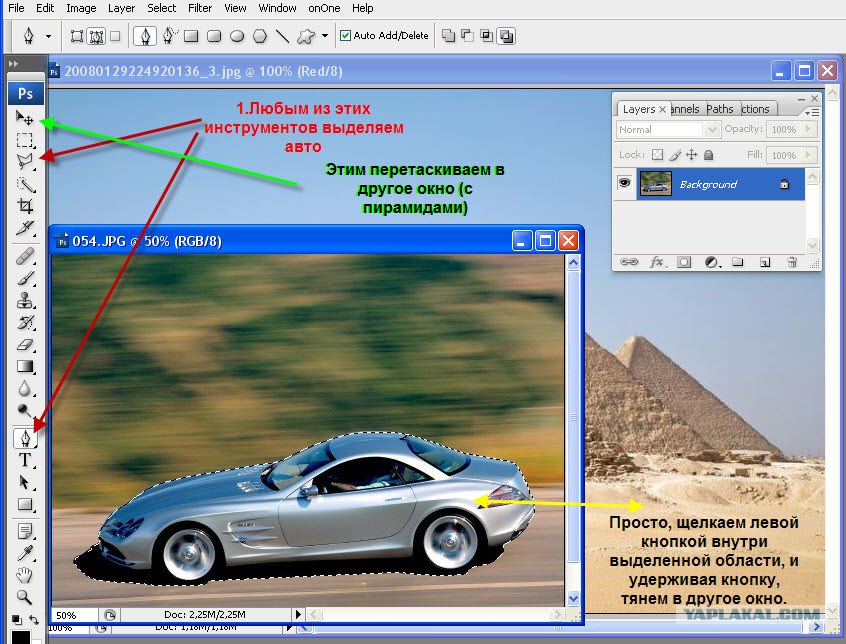Image resolution: width=846 pixels, height=644 pixels.
Task: Toggle lock transparent pixels in Layers panel
Action: [657, 155]
